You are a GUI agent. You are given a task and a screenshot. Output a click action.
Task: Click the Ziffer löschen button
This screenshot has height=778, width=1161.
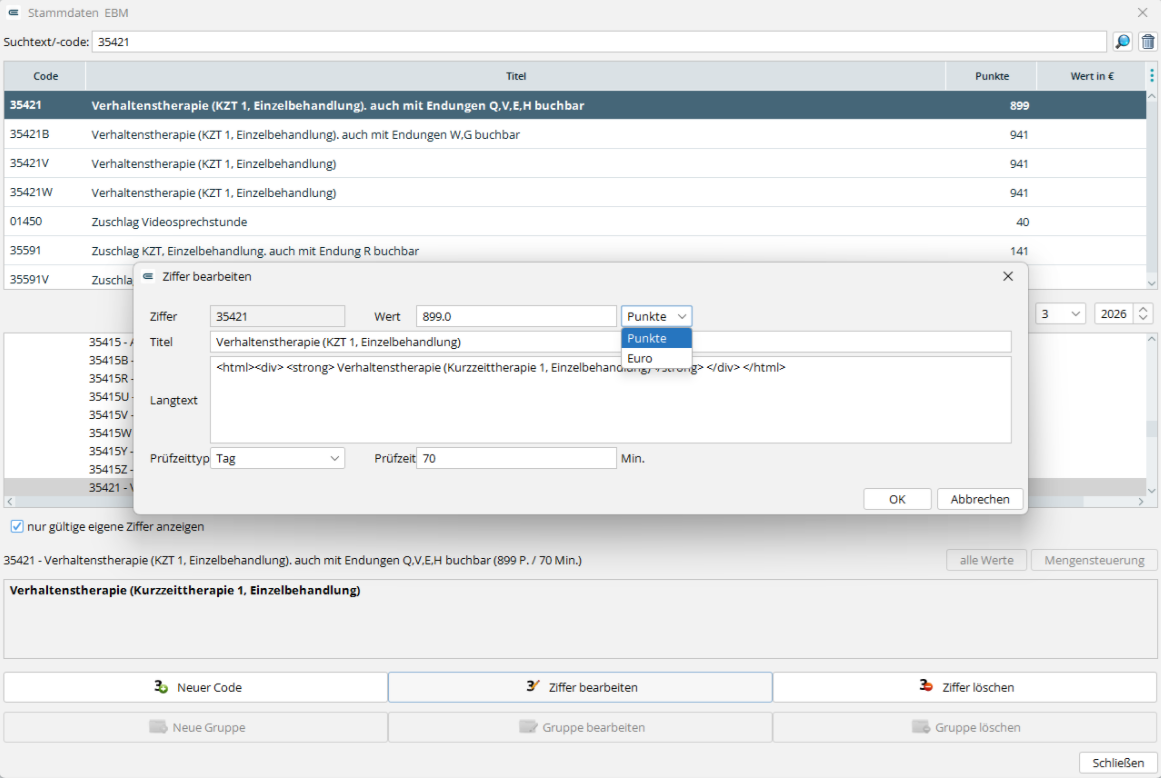pyautogui.click(x=965, y=687)
